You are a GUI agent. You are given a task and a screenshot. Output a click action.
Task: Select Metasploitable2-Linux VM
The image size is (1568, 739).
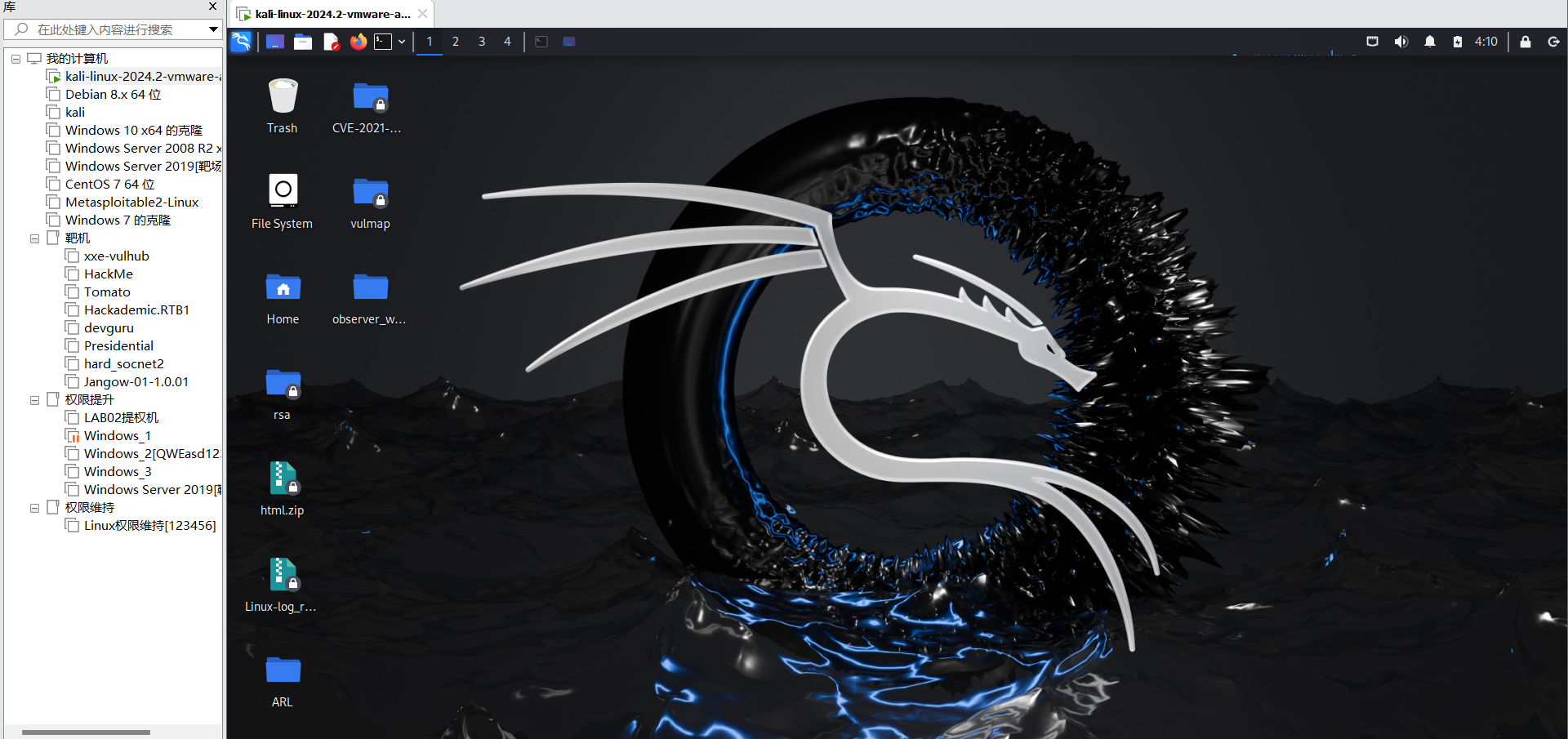pyautogui.click(x=131, y=202)
